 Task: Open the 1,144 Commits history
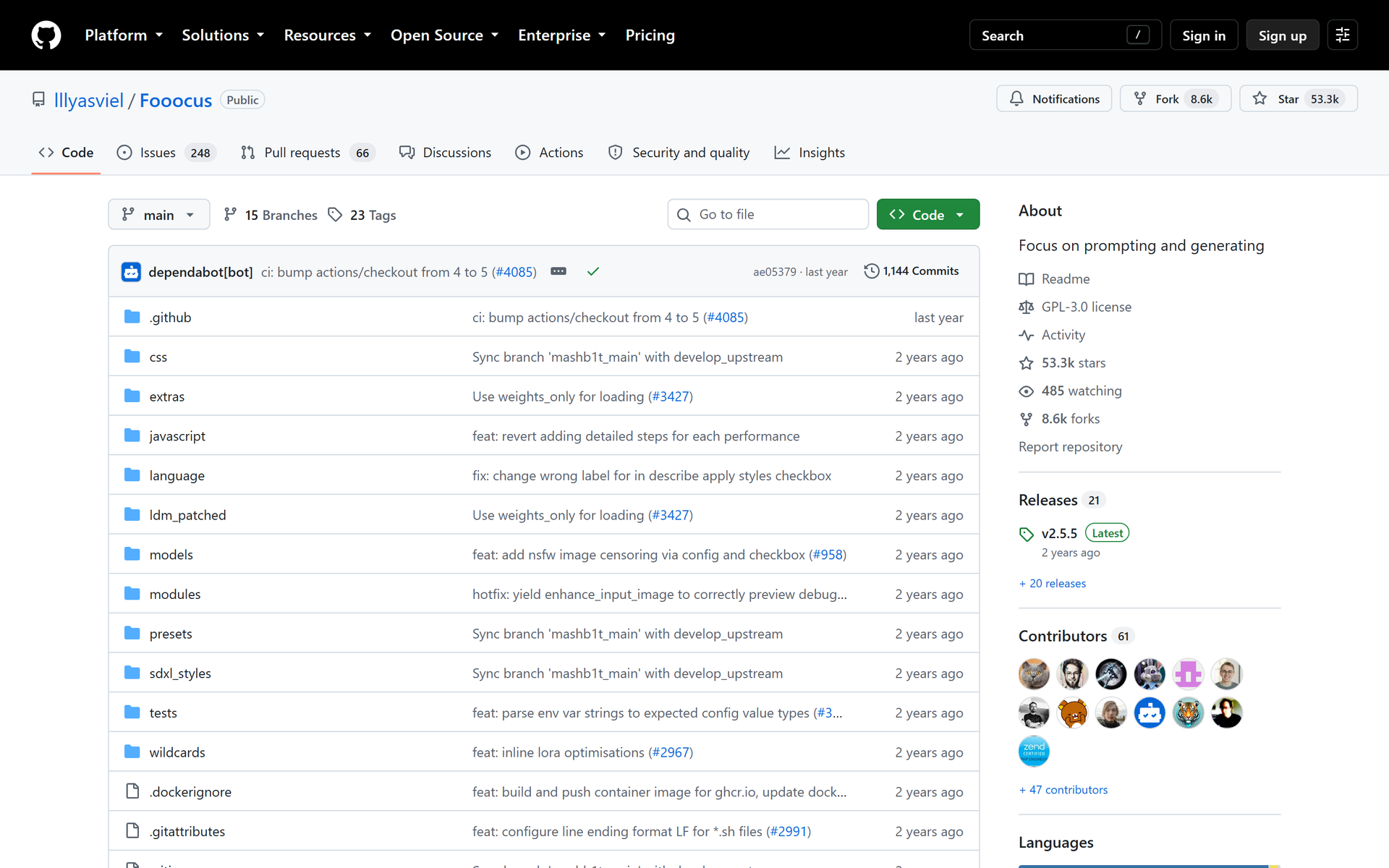pos(912,271)
